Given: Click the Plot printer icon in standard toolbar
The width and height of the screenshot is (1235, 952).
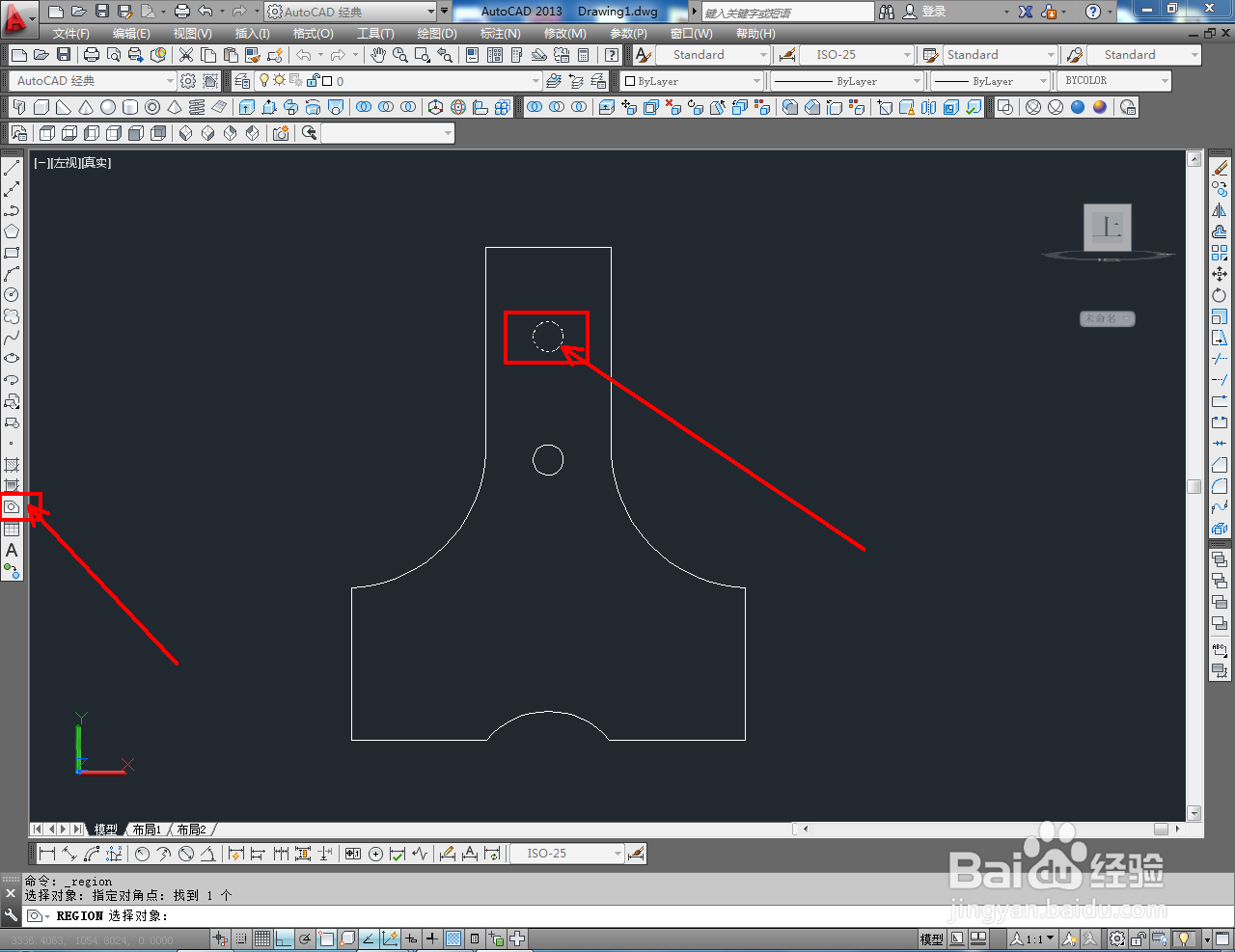Looking at the screenshot, I should pyautogui.click(x=92, y=55).
